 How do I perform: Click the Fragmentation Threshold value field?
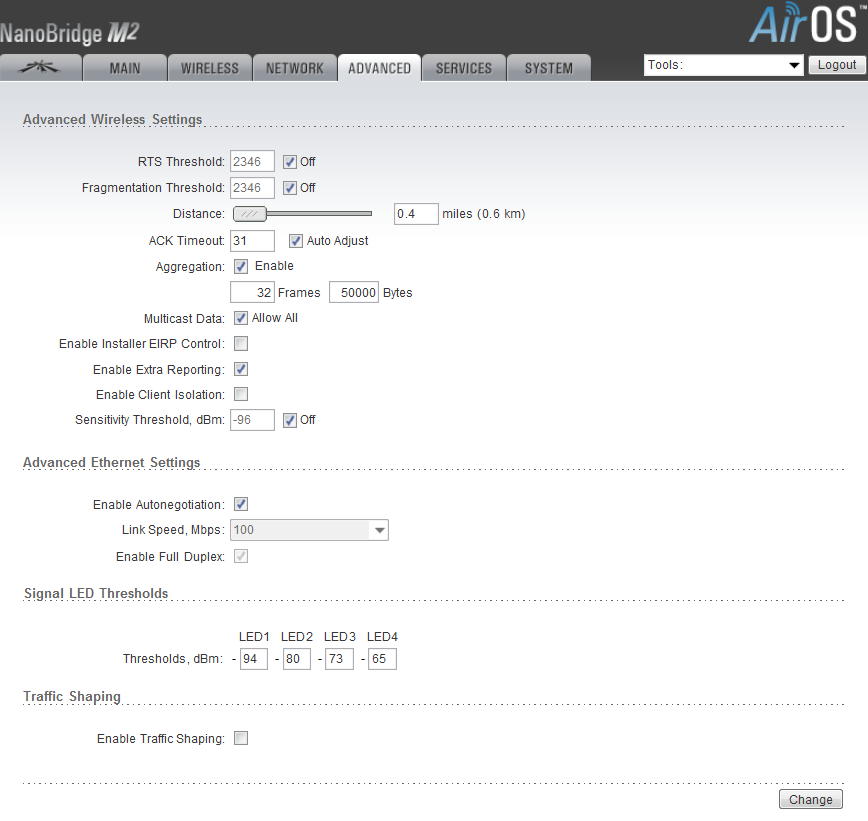[x=252, y=188]
